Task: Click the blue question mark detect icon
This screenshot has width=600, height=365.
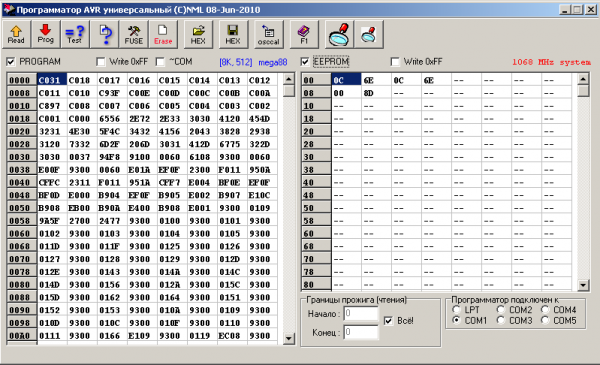Action: (105, 34)
